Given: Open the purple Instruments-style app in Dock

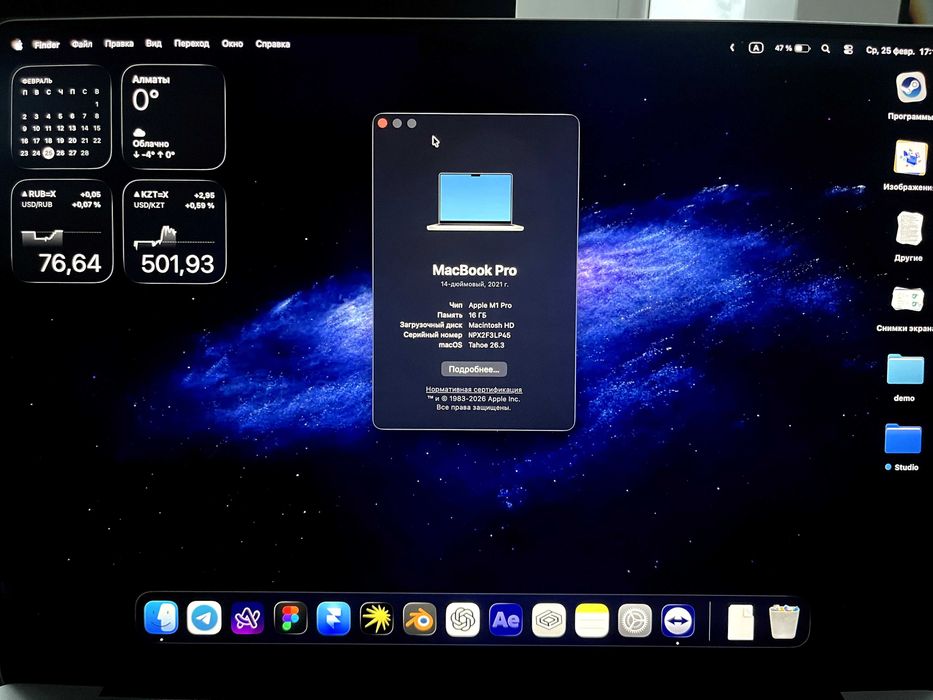Looking at the screenshot, I should click(247, 618).
